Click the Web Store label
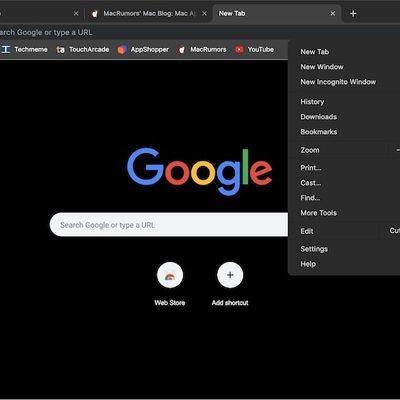Screen dimensions: 400x400 coord(170,303)
